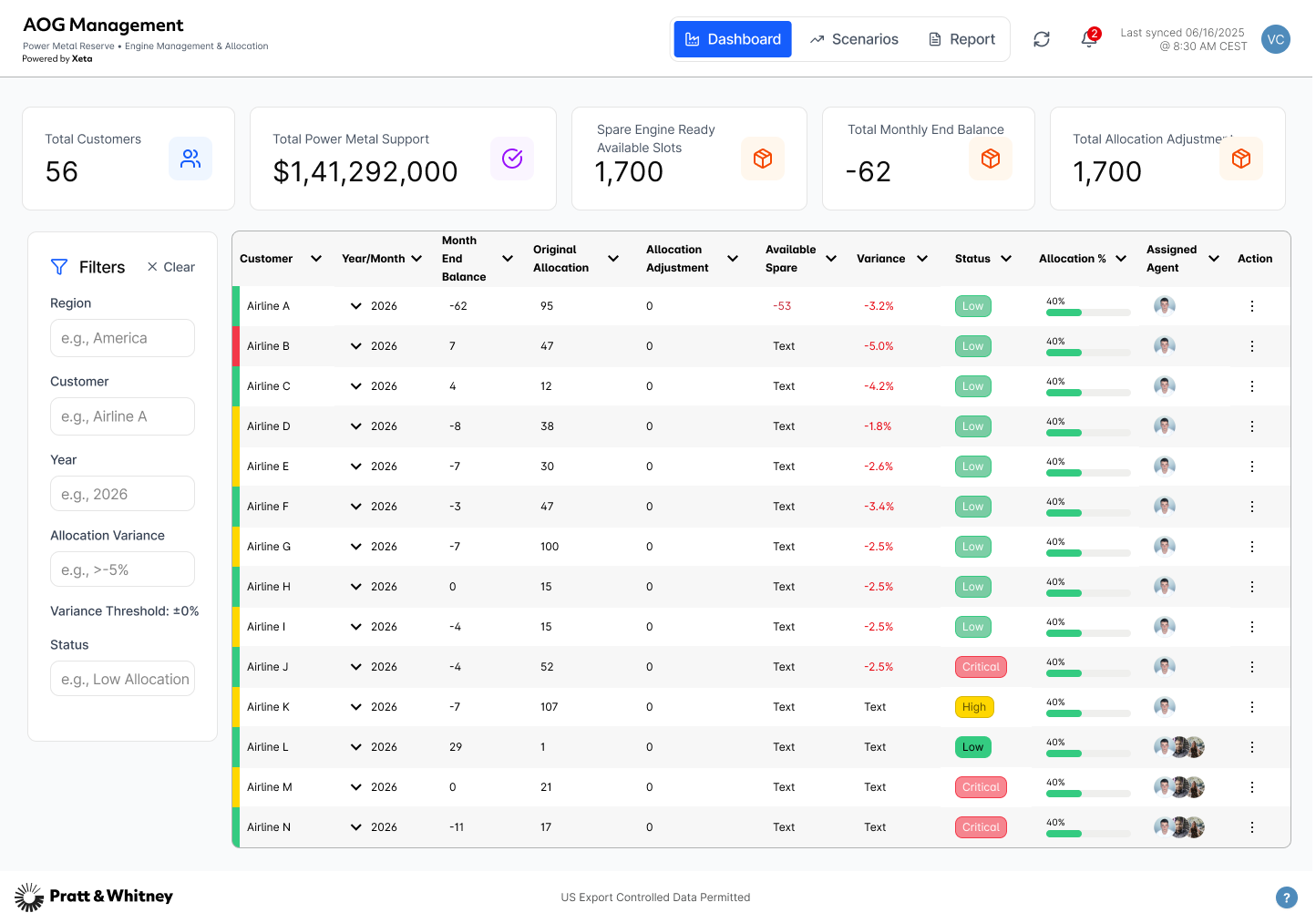Open the VC user avatar menu
The image size is (1316, 923).
click(x=1276, y=39)
